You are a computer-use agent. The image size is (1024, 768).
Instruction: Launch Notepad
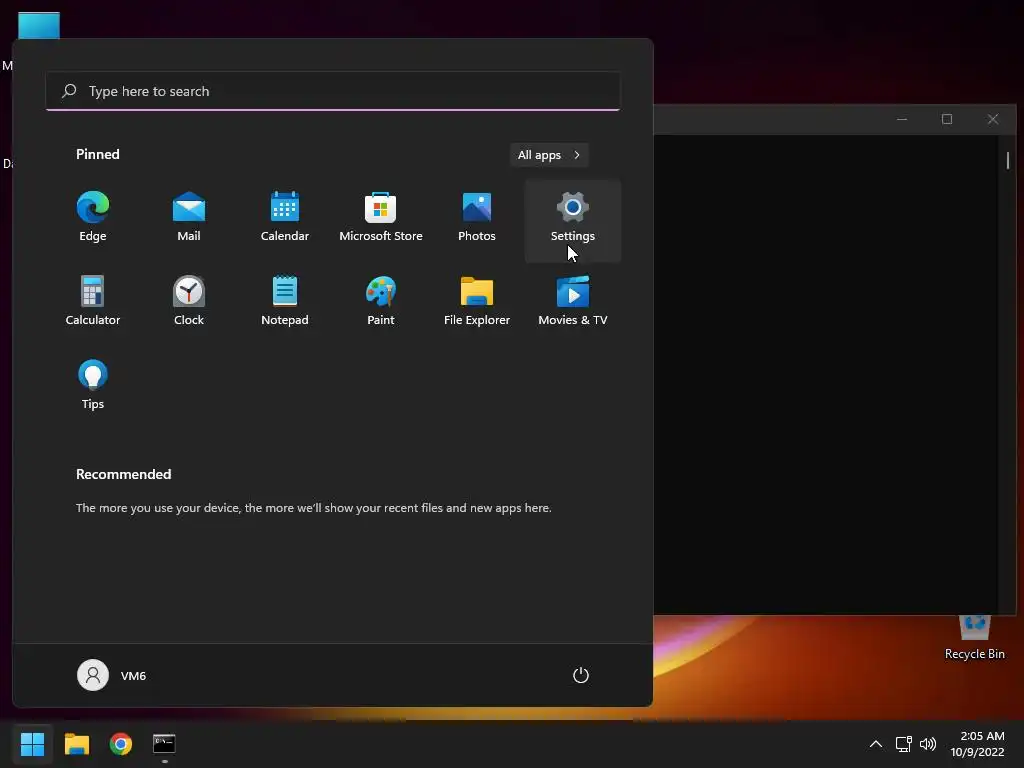click(x=285, y=302)
